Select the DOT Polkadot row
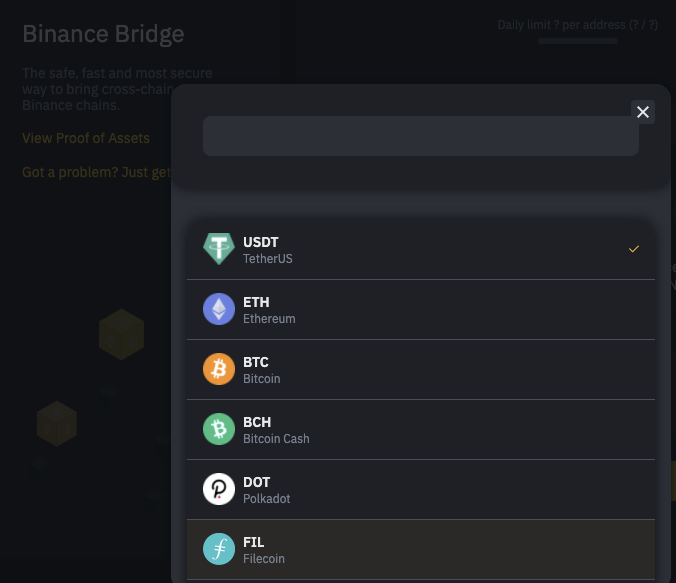This screenshot has width=676, height=583. 421,489
